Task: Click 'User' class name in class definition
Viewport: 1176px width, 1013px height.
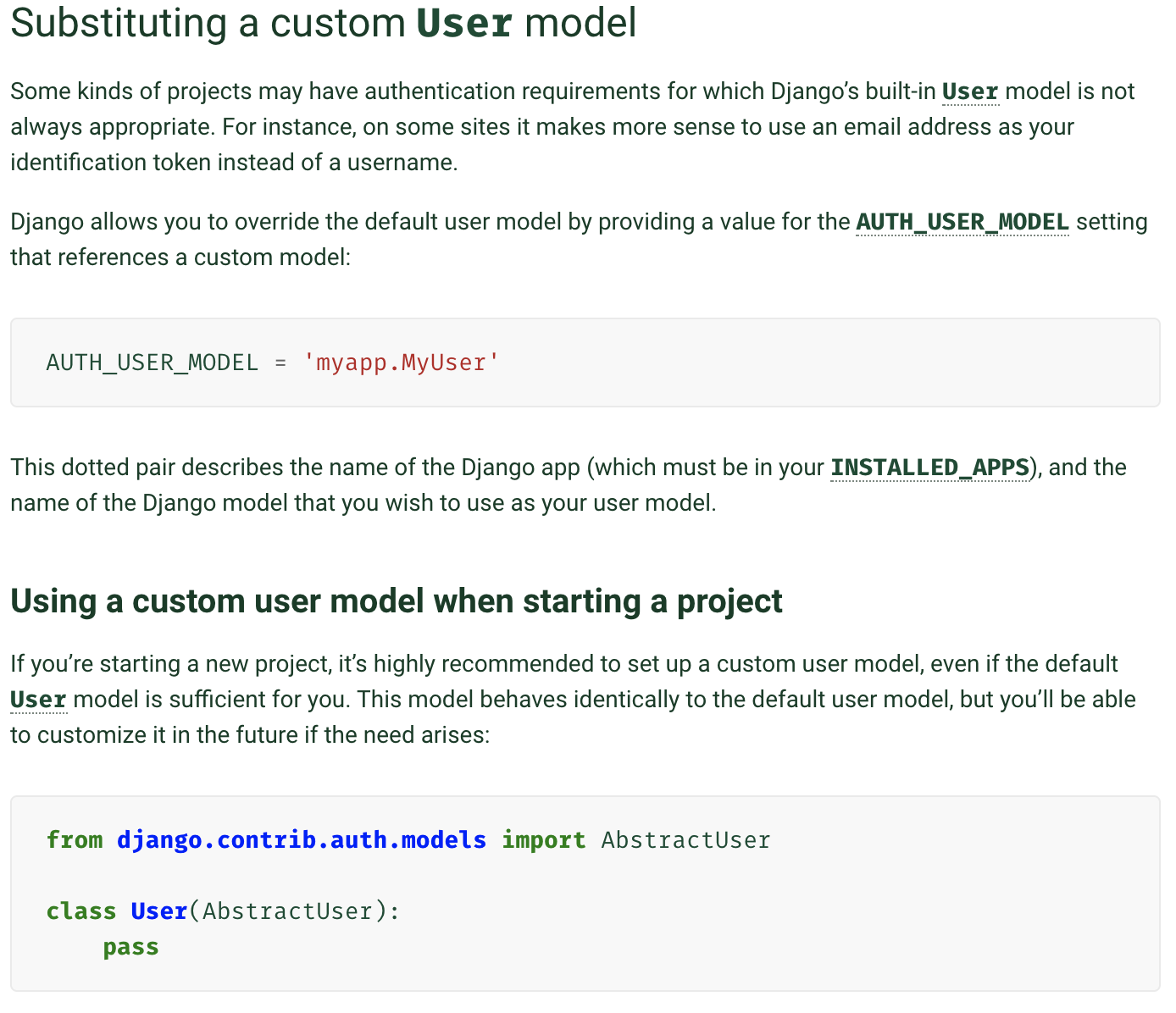Action: tap(159, 911)
